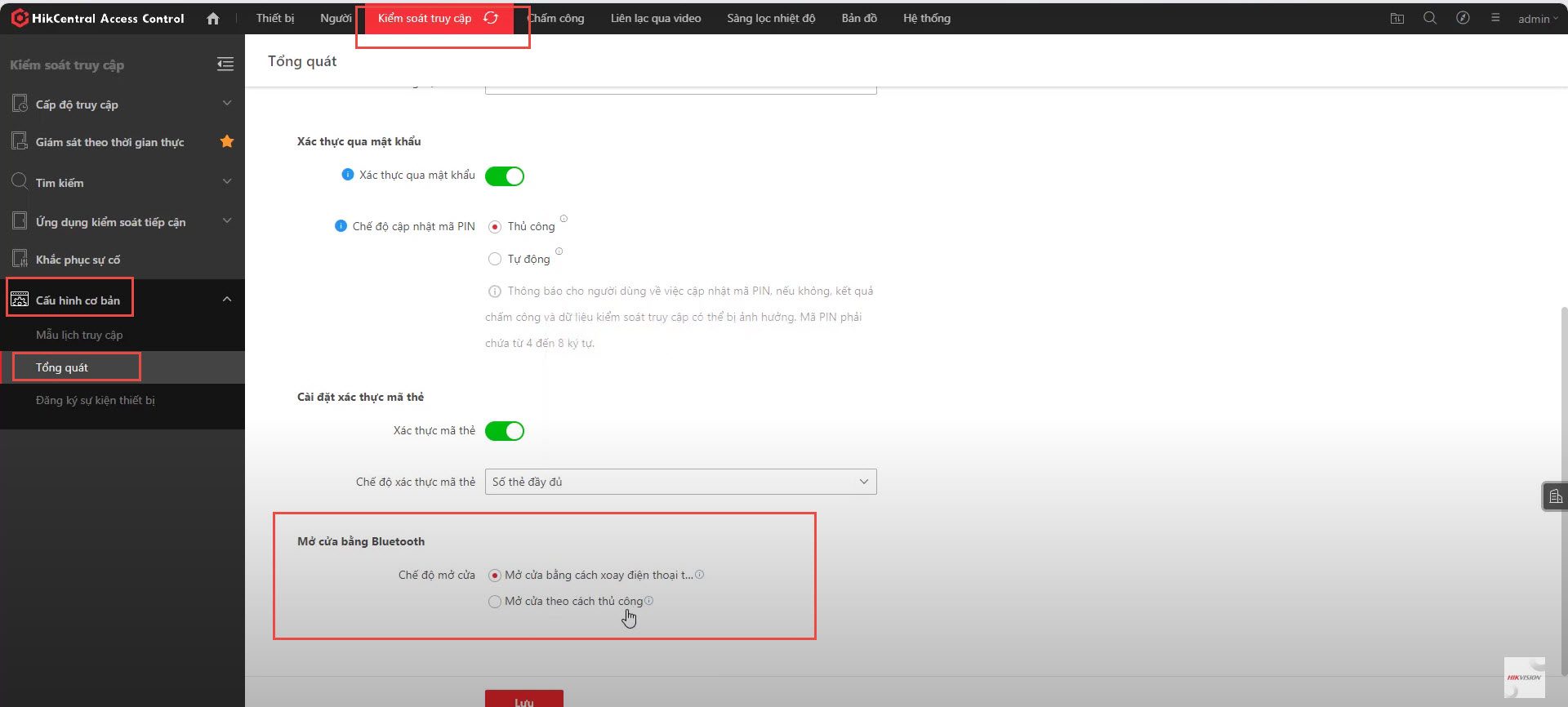
Task: Click the star icon beside Giám sát theo thời gian thực
Action: tap(227, 142)
